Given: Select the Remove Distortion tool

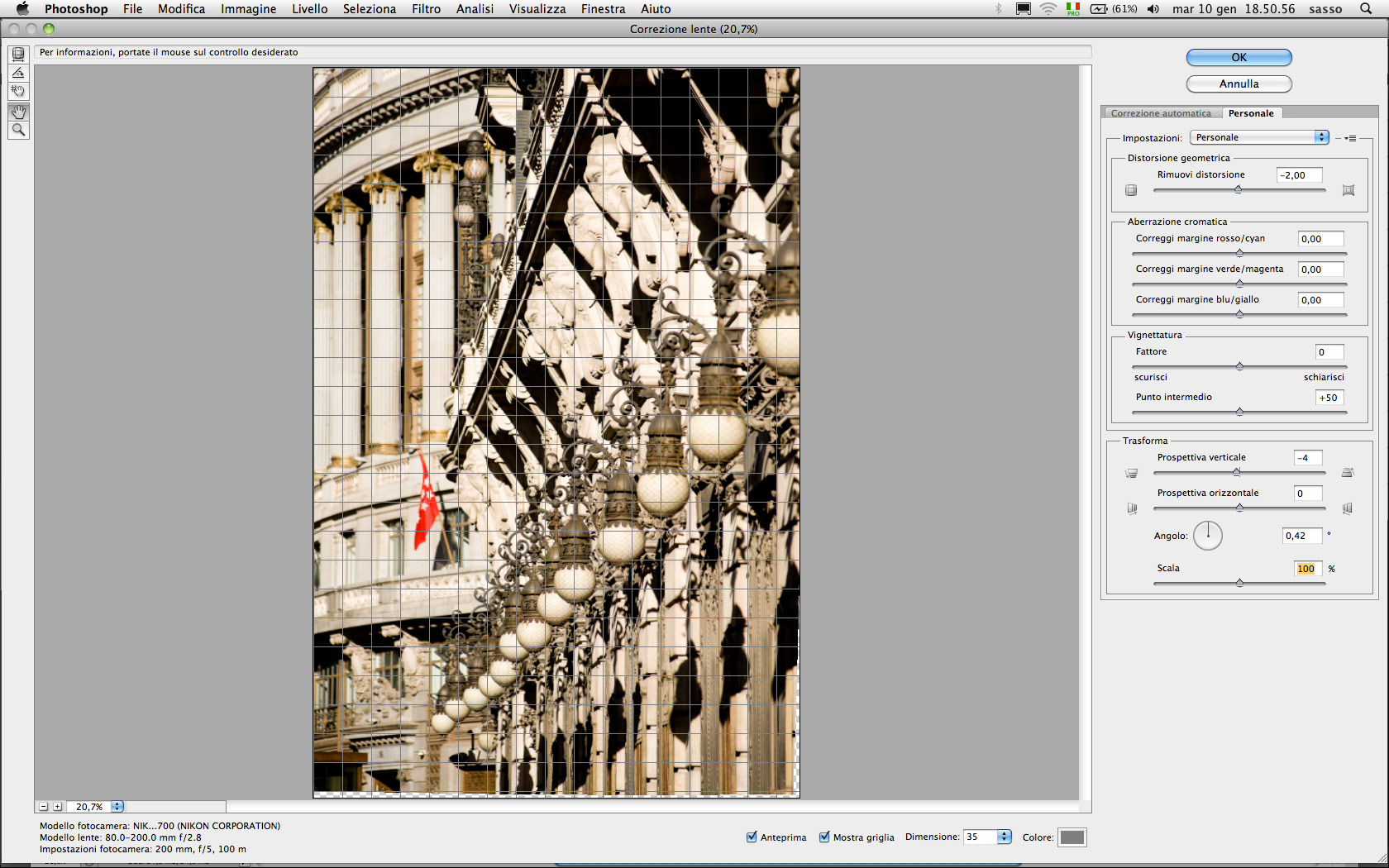Looking at the screenshot, I should pos(18,55).
